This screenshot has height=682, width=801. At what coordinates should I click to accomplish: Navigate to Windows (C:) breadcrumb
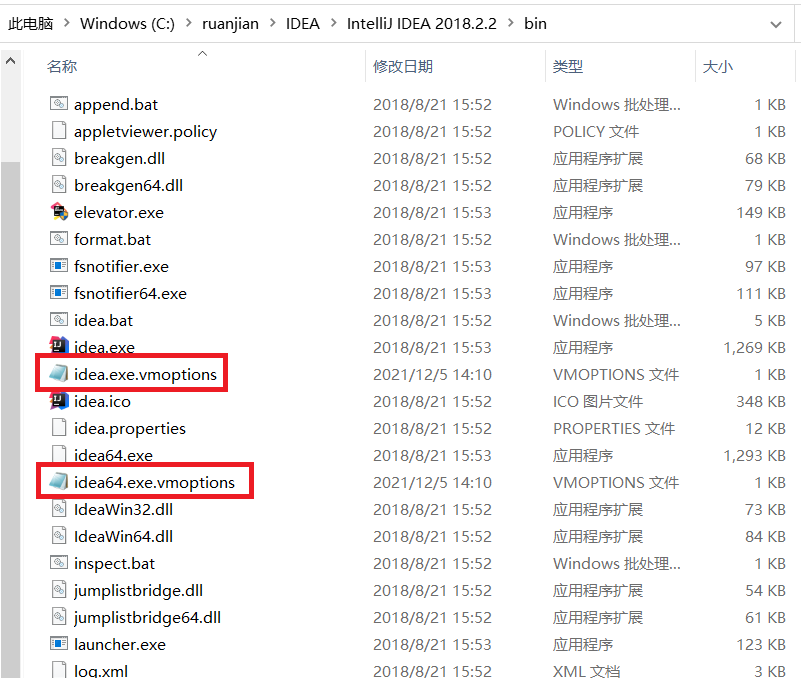(127, 23)
